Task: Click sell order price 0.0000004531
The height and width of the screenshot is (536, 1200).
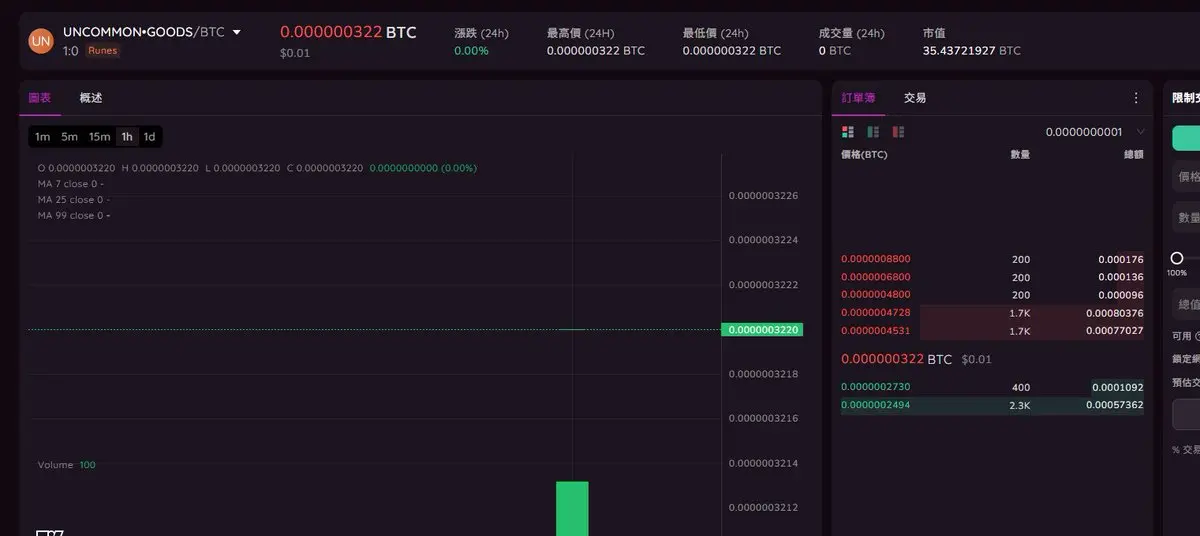Action: (875, 331)
